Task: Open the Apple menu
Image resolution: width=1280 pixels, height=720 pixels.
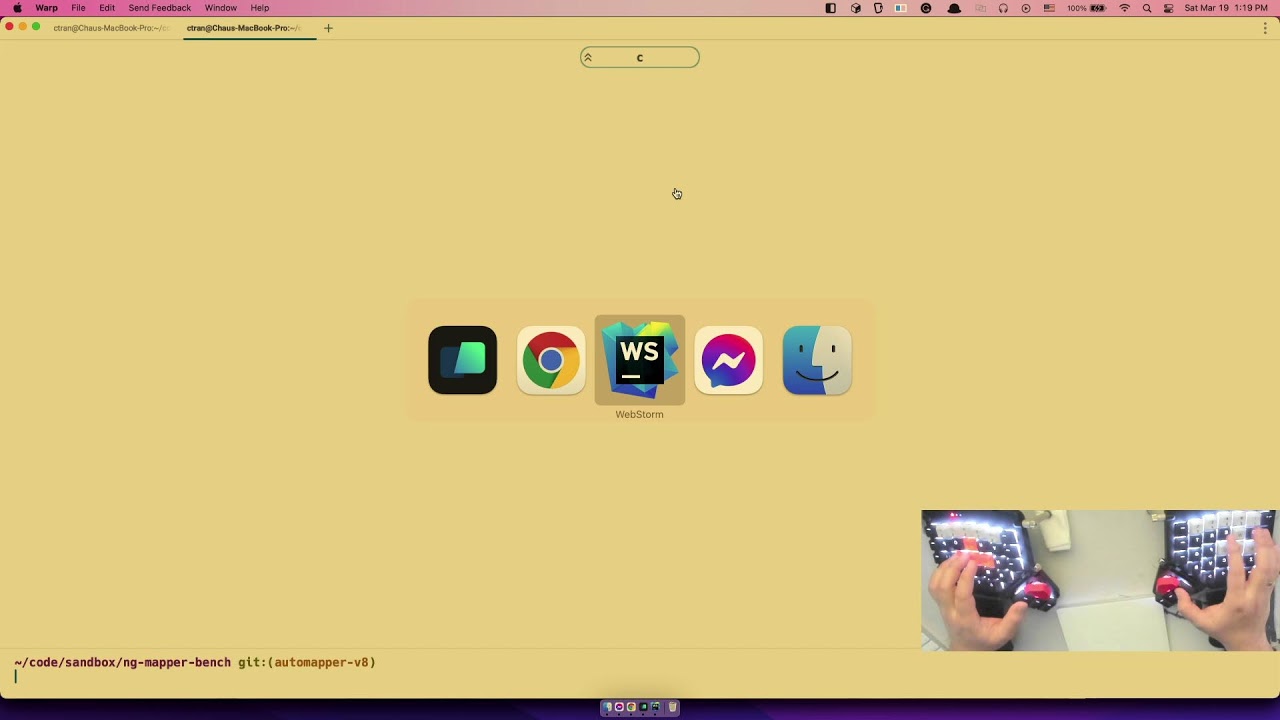Action: [17, 8]
